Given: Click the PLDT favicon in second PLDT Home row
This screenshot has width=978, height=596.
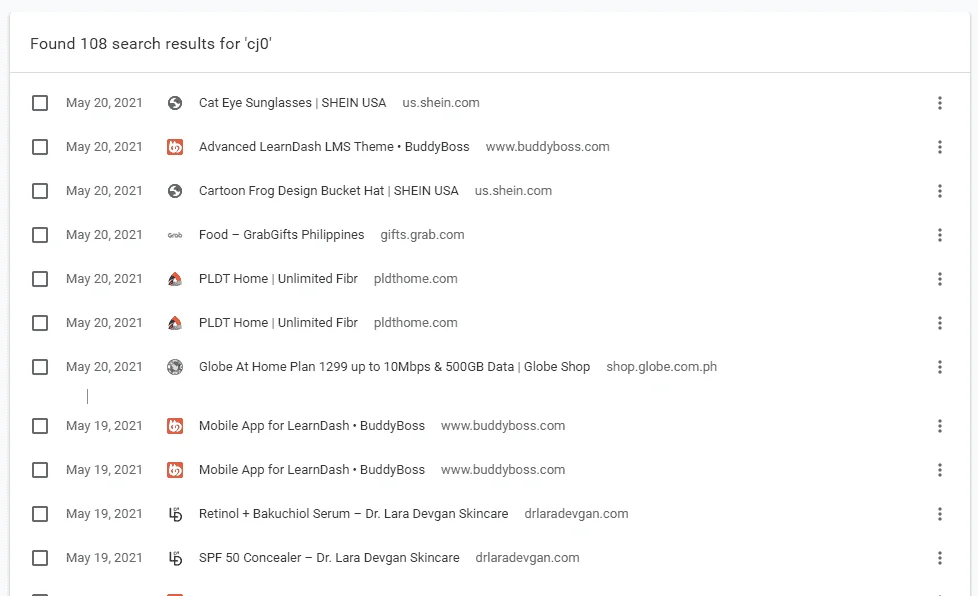Looking at the screenshot, I should click(175, 323).
